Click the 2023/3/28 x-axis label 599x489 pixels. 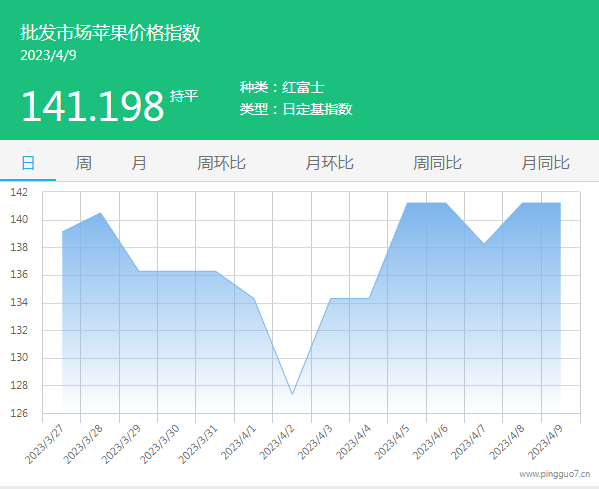[x=83, y=444]
